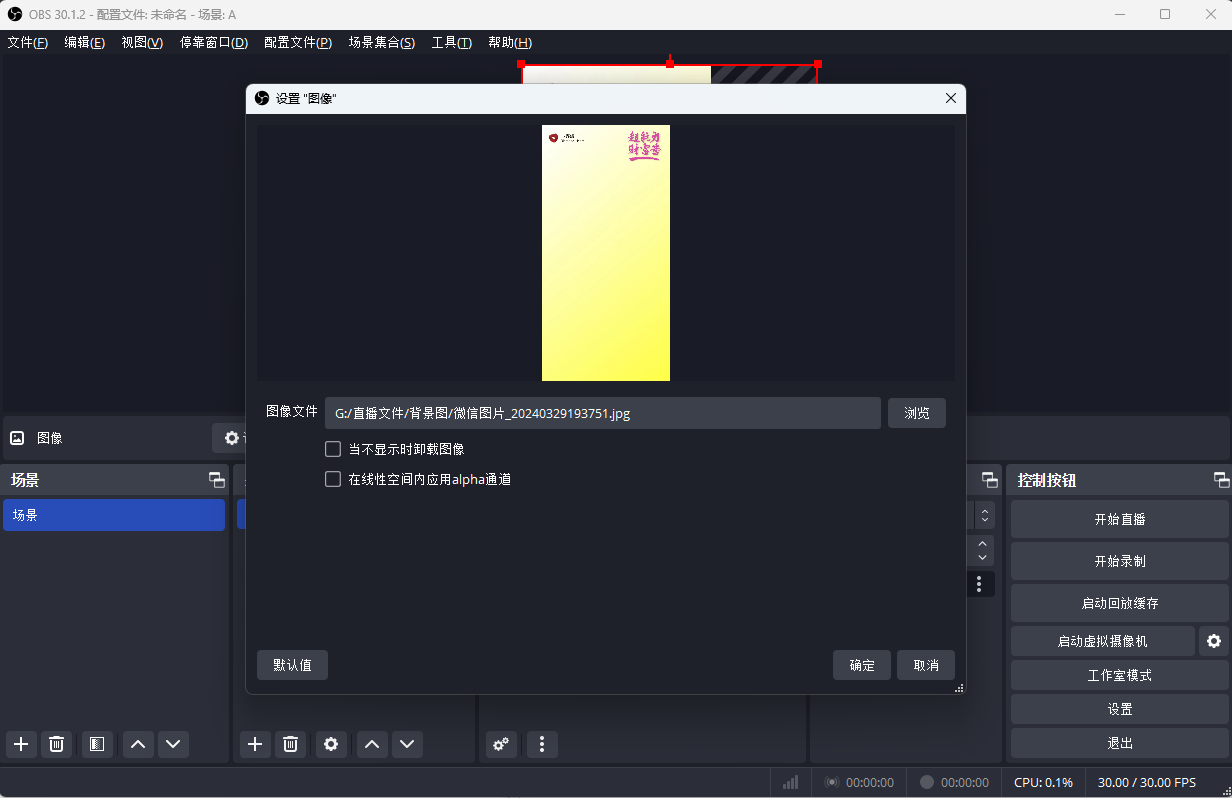Click the remove scene trash icon
Image resolution: width=1232 pixels, height=798 pixels.
pos(56,744)
